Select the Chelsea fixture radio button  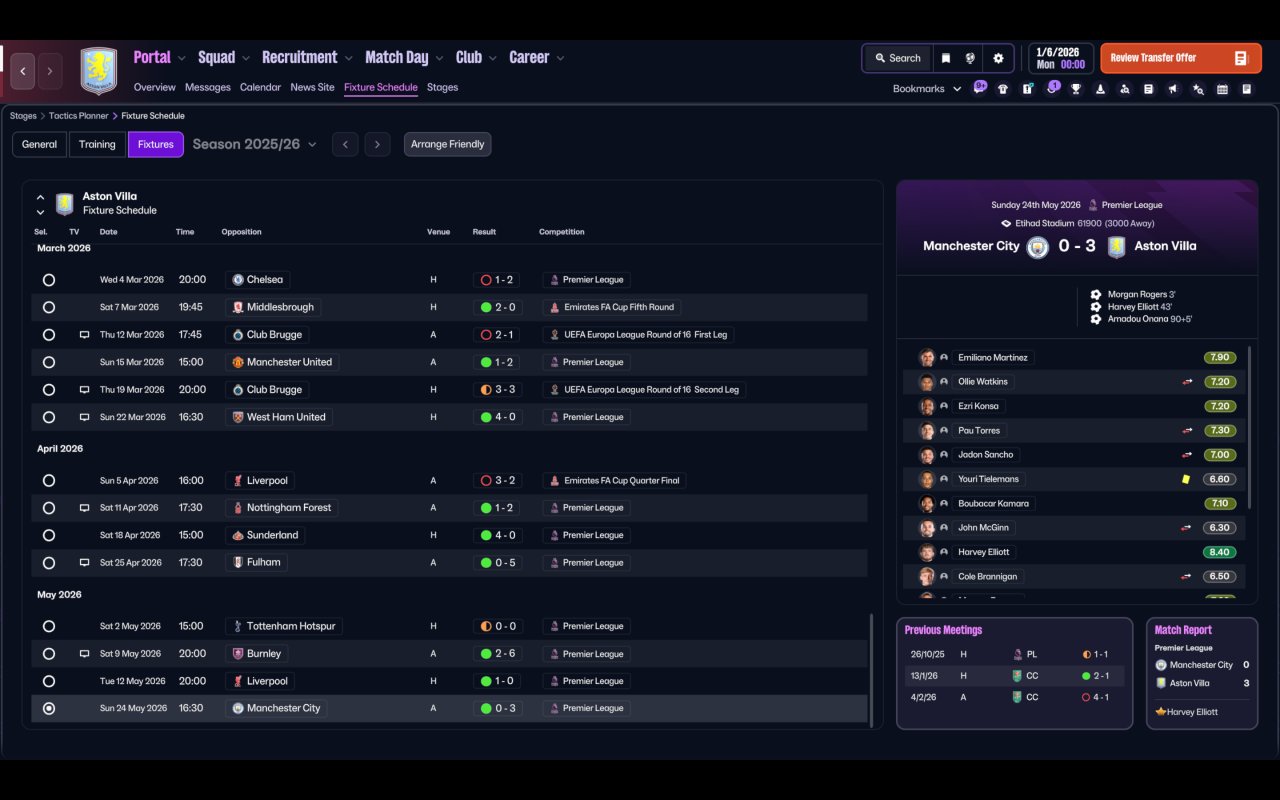tap(49, 280)
